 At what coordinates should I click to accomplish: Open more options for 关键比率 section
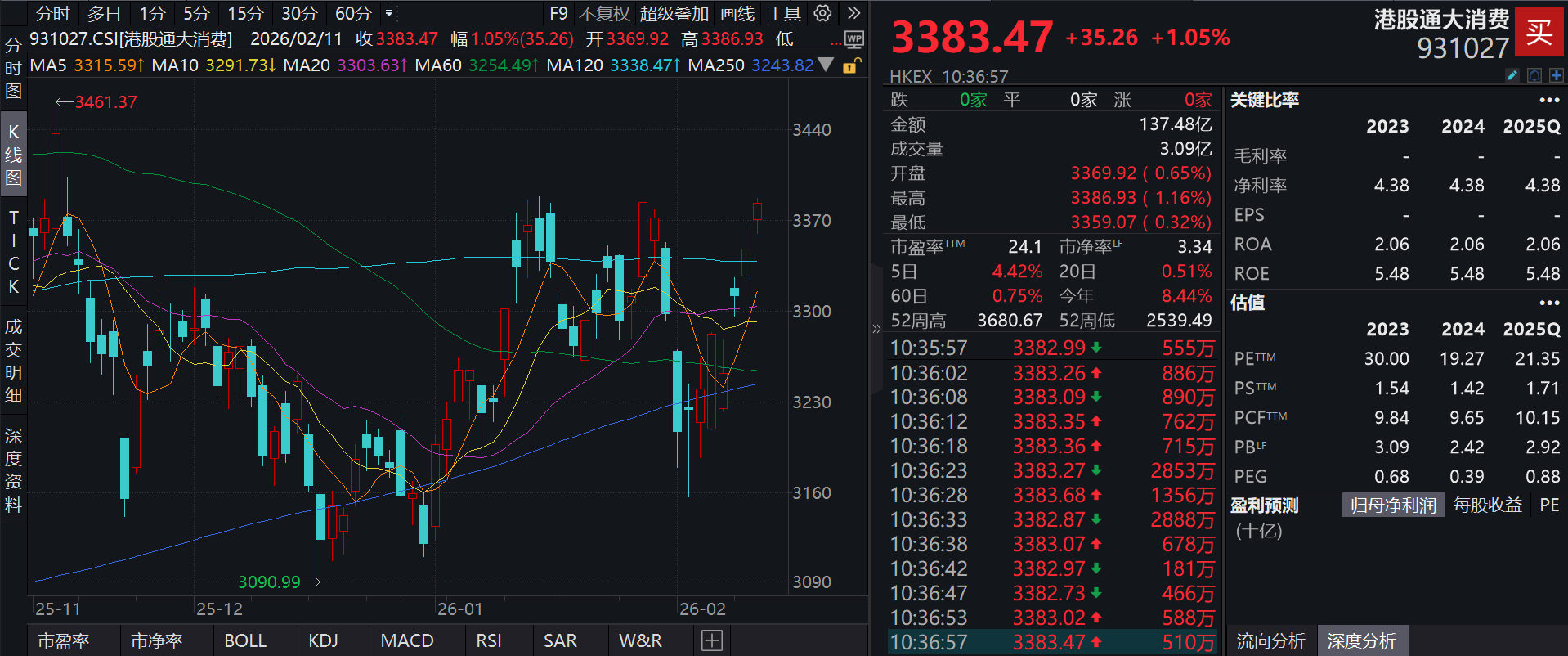1549,100
